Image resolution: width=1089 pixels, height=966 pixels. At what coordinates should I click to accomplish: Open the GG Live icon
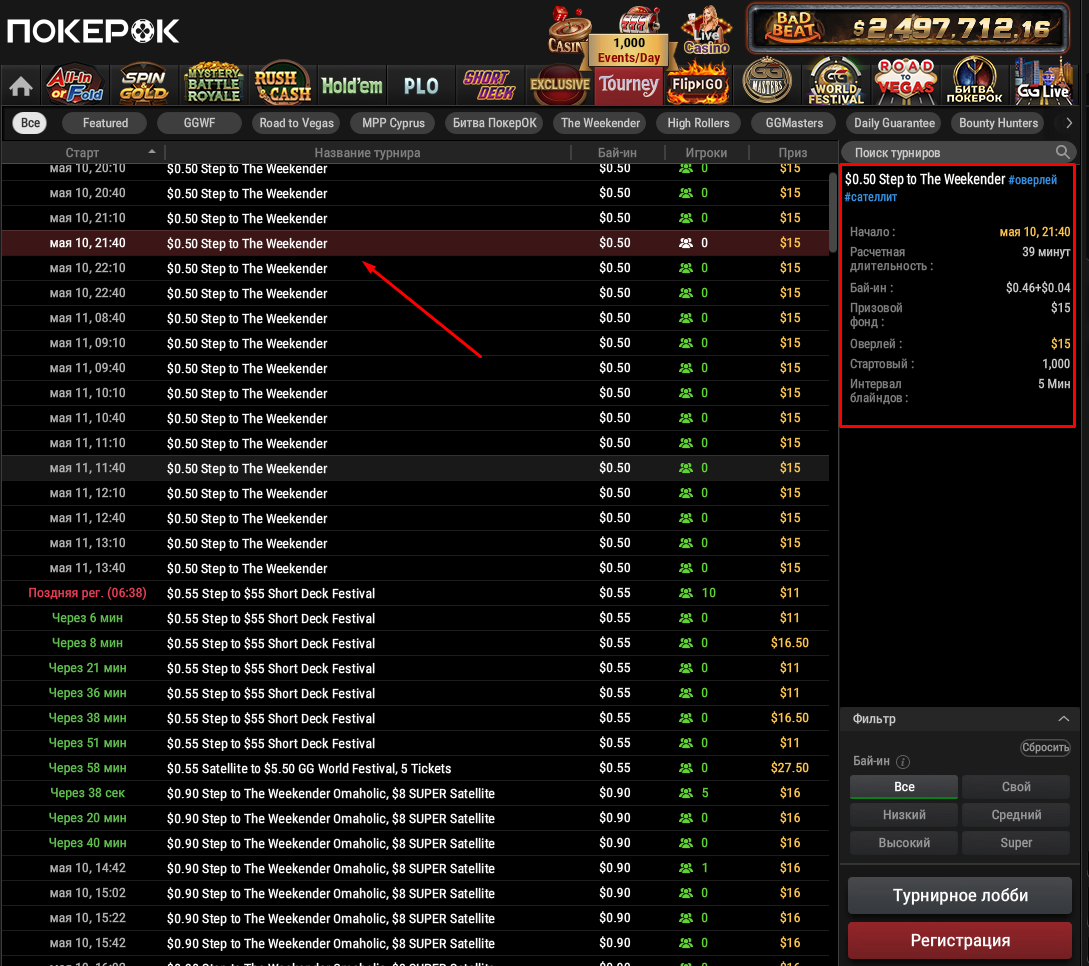(1044, 82)
